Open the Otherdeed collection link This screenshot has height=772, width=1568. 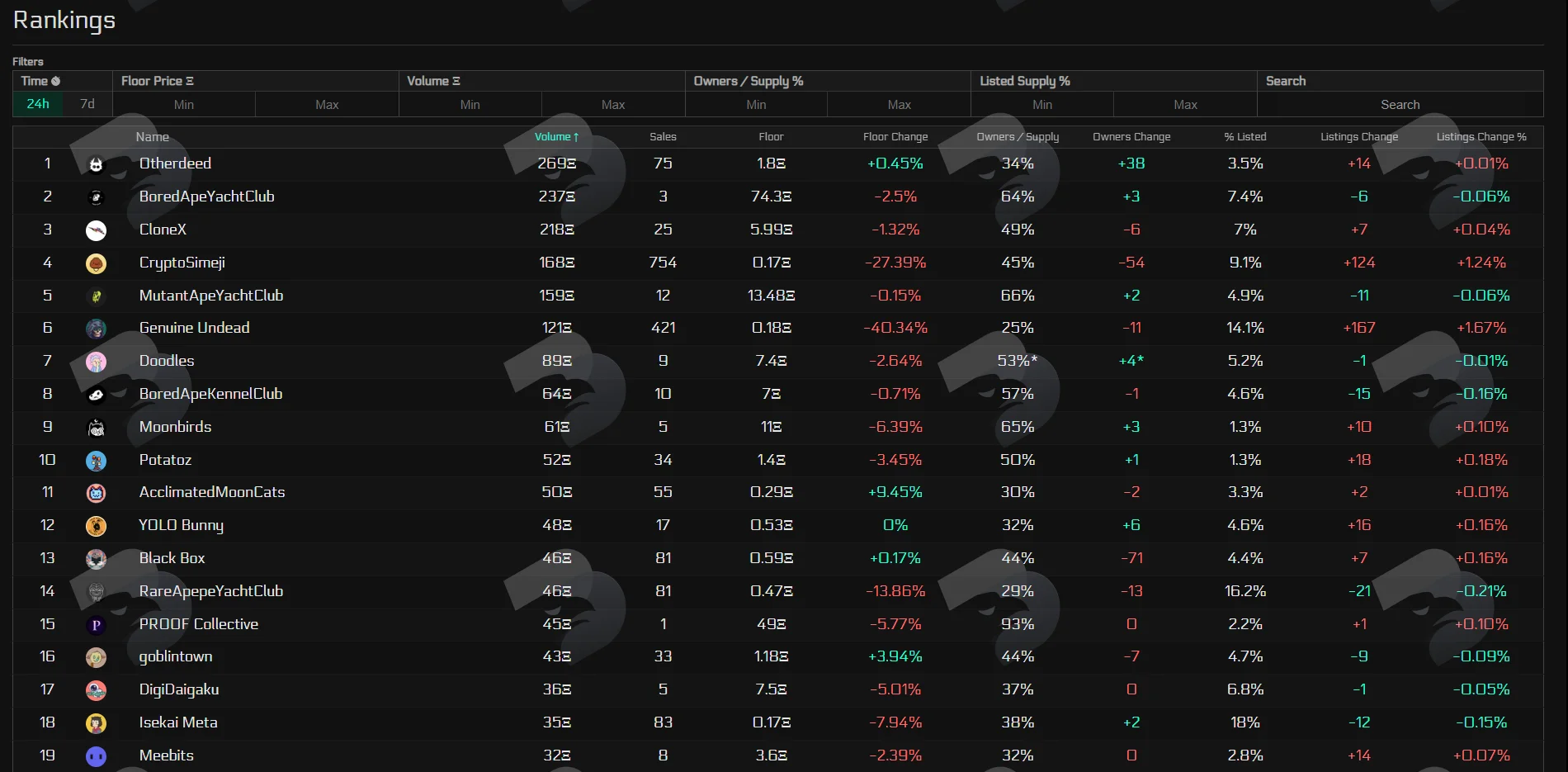coord(175,163)
